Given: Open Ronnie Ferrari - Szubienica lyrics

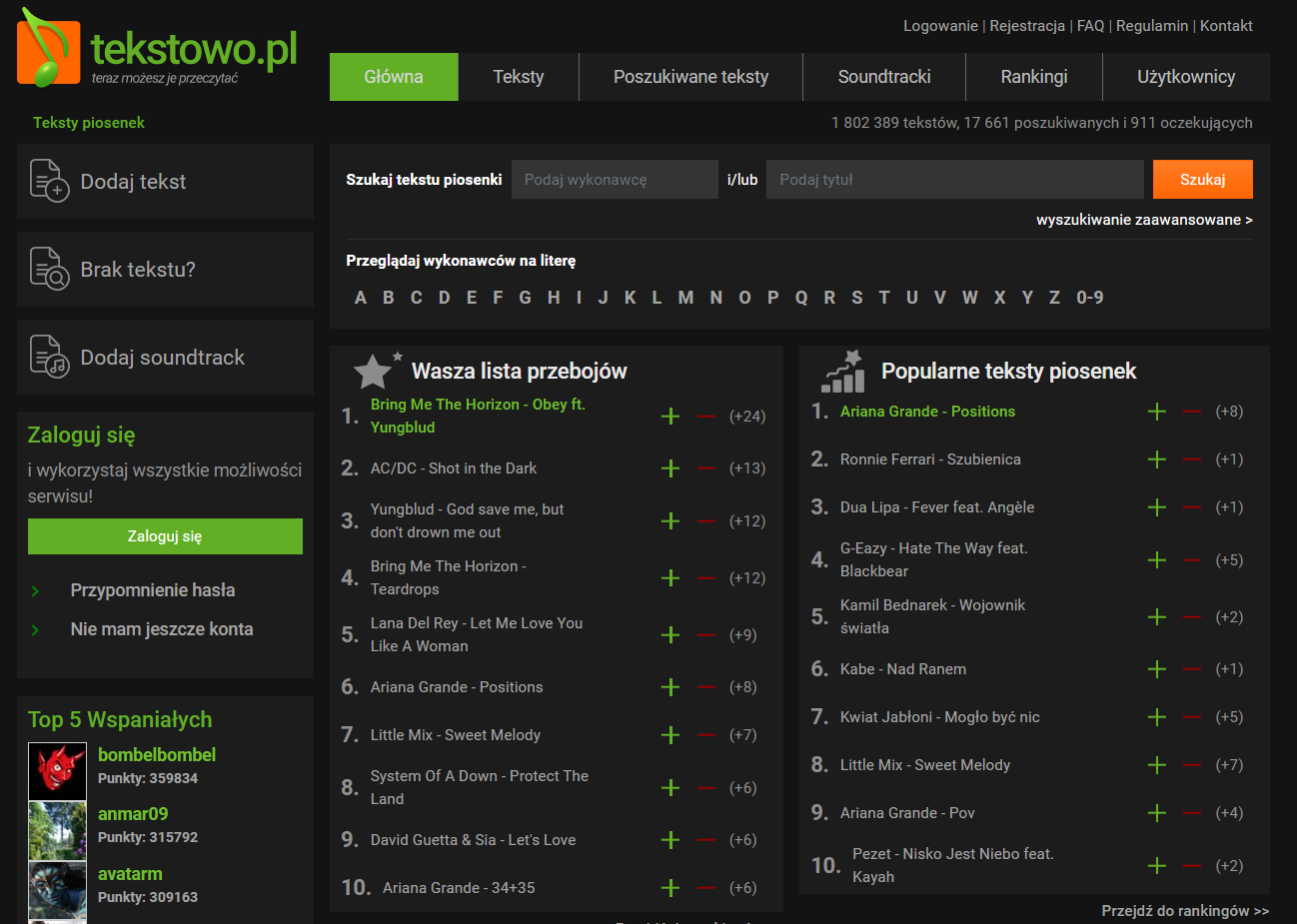Looking at the screenshot, I should (x=930, y=460).
